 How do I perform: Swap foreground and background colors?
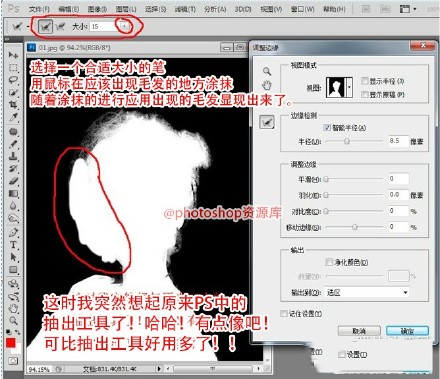click(x=17, y=332)
